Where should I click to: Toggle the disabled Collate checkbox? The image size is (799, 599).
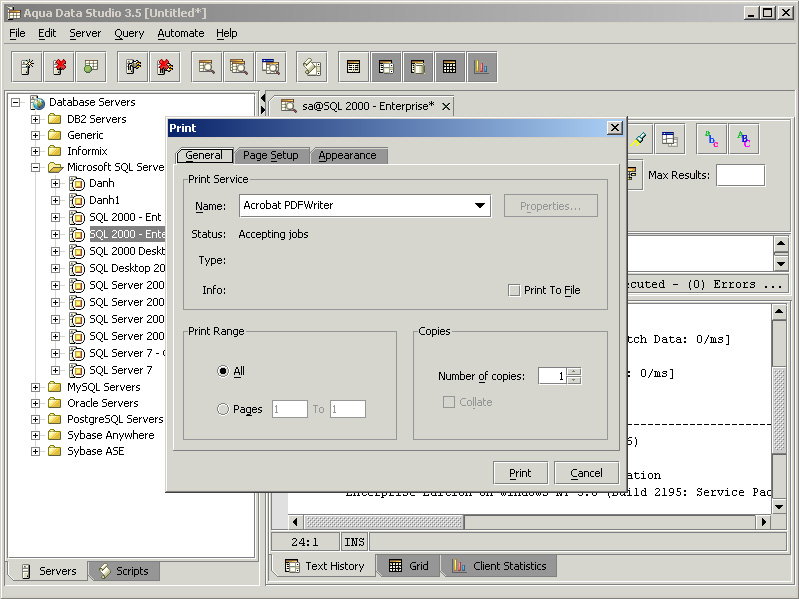(x=449, y=402)
